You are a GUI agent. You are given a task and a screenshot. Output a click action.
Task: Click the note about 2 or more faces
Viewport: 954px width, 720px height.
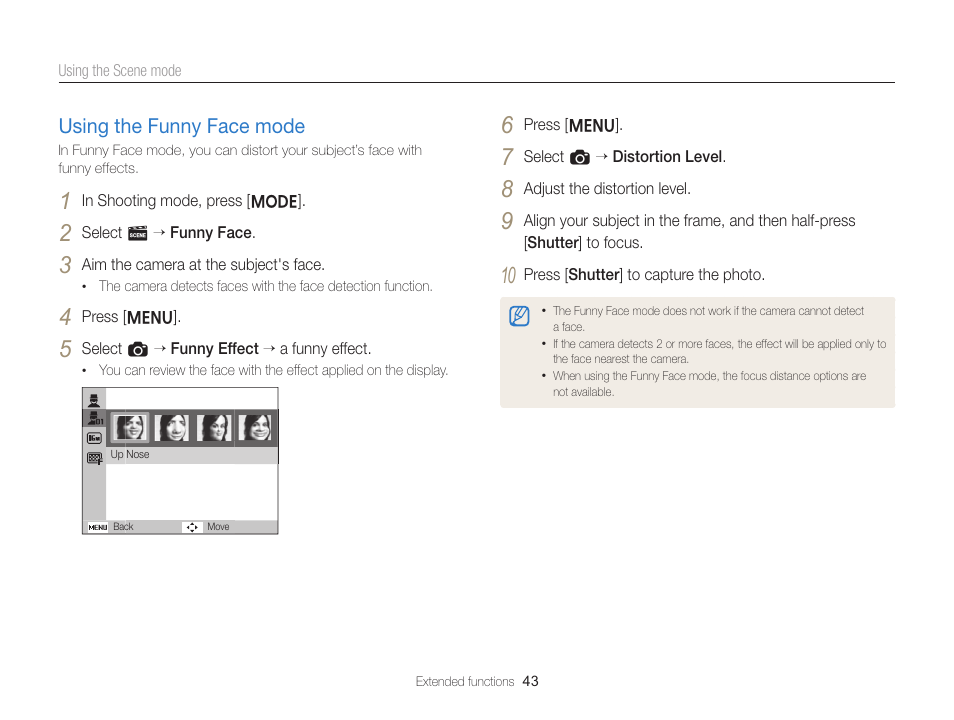(x=719, y=351)
